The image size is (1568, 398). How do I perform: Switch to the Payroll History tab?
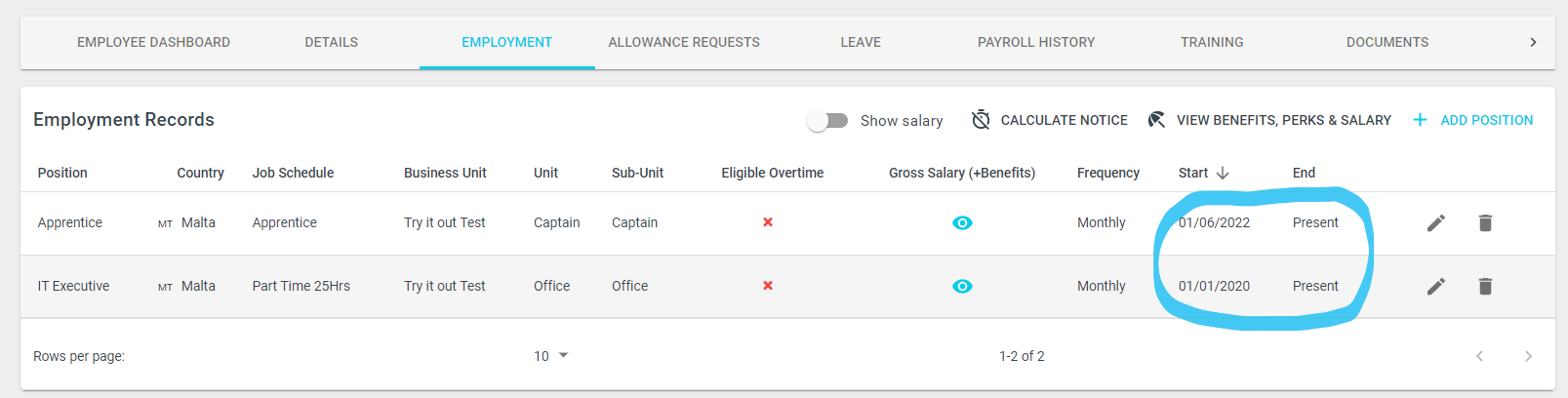1036,43
